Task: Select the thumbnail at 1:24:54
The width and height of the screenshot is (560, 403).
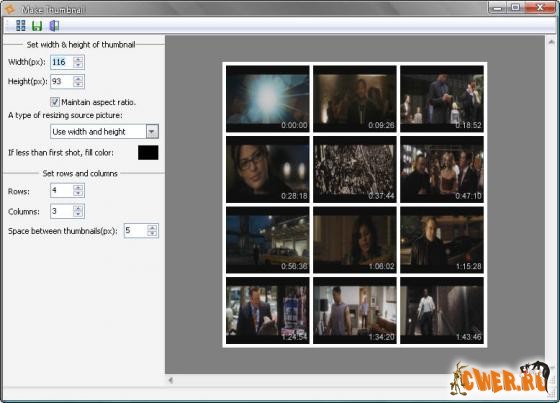Action: point(268,310)
